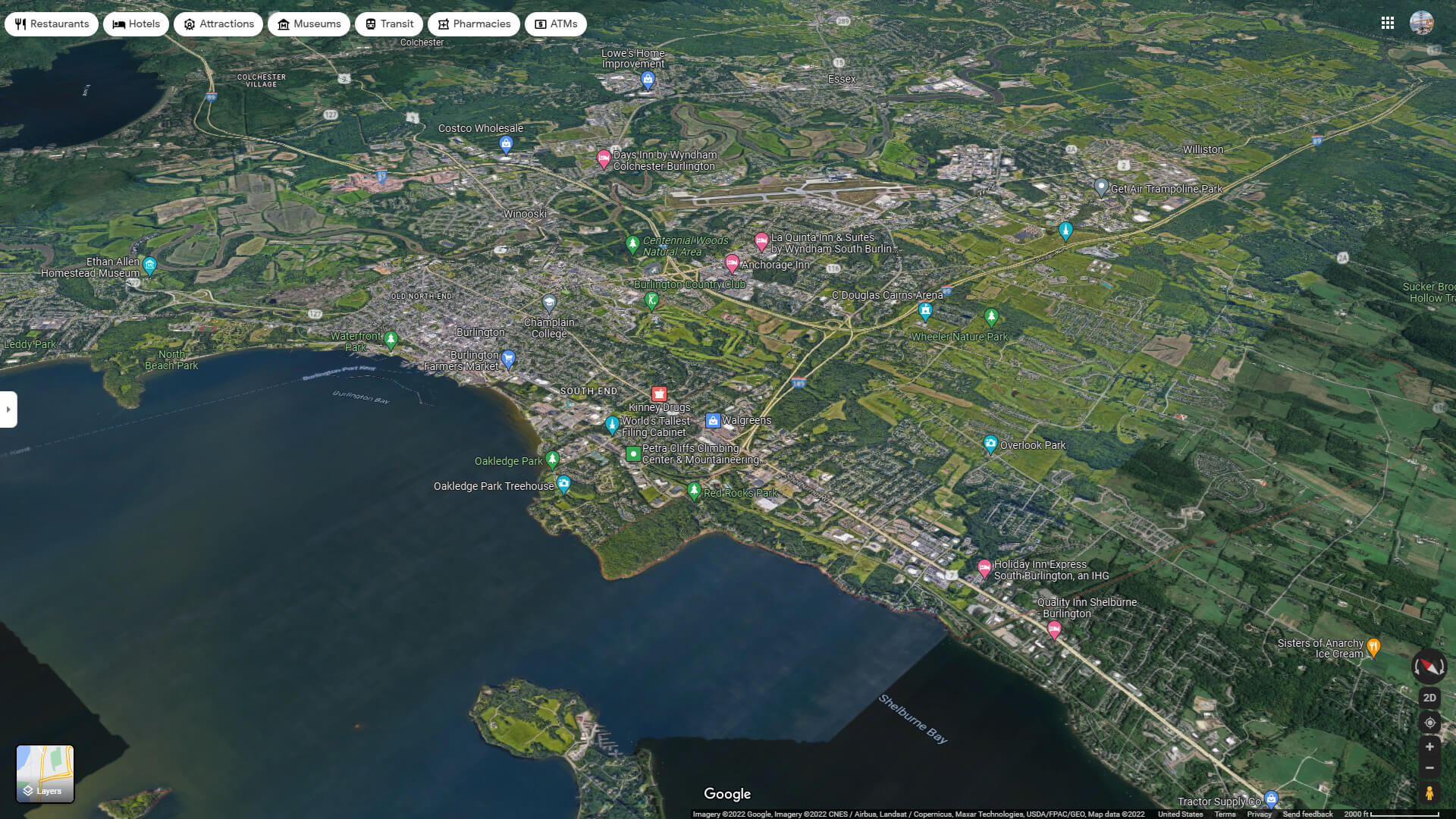Viewport: 1456px width, 819px height.
Task: Select the Museums category chip
Action: [309, 24]
